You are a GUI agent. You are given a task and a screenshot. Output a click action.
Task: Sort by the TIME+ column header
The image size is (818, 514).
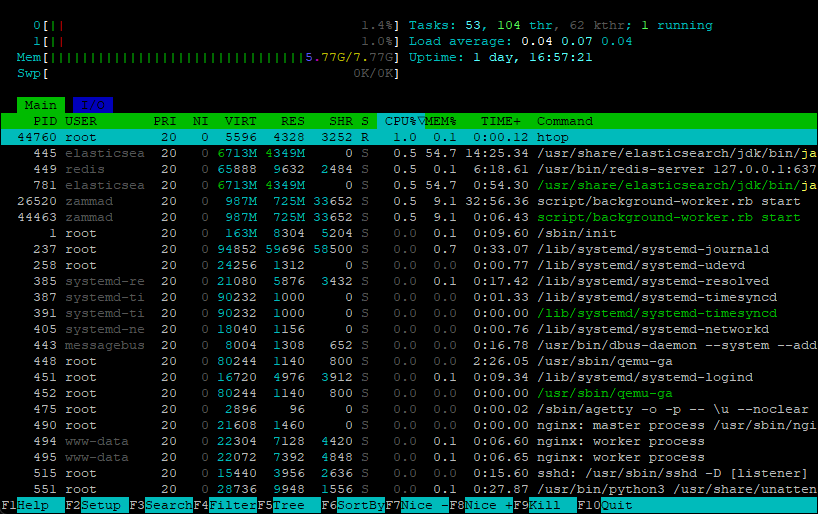(x=501, y=121)
